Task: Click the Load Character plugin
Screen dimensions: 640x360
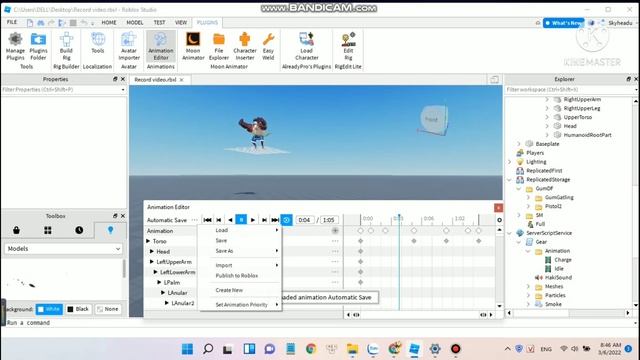Action: (307, 47)
